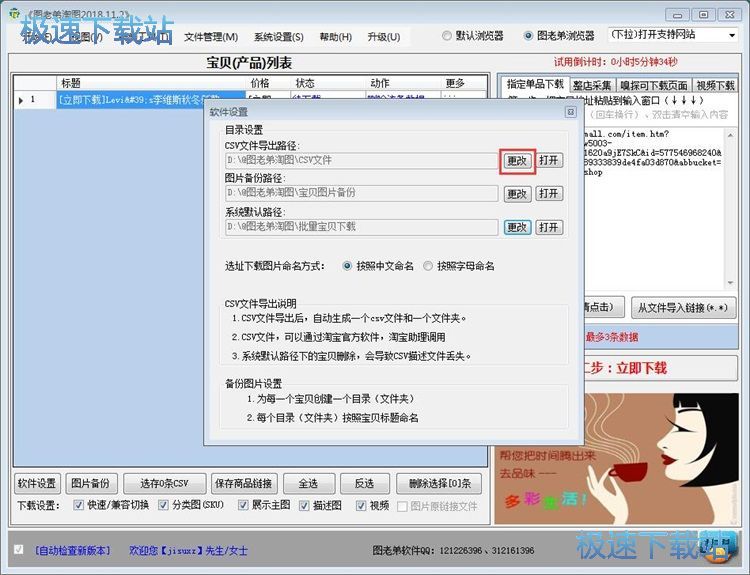750x575 pixels.
Task: Open the 系统默认路径 folder with 打开
Action: [549, 227]
